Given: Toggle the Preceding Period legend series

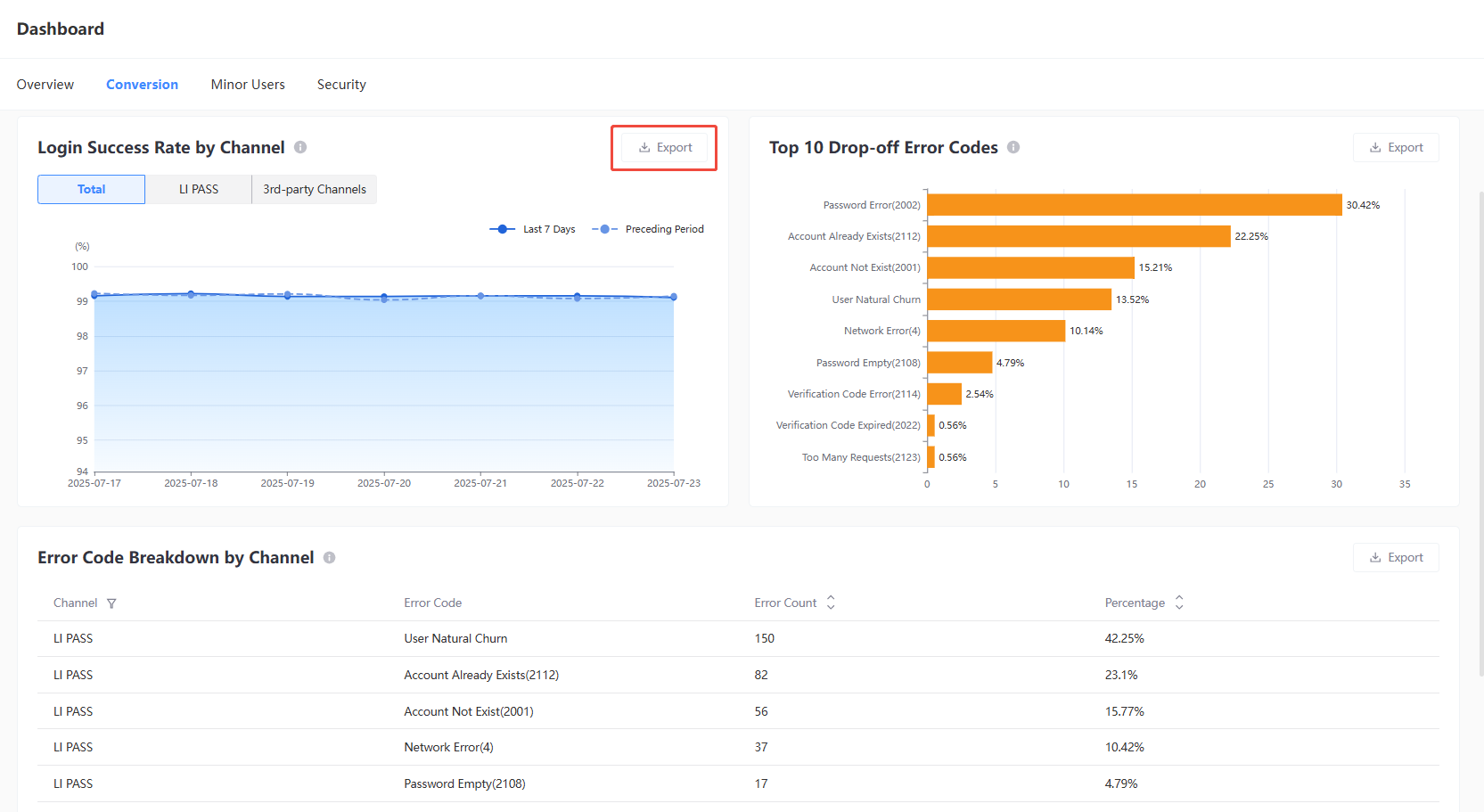Looking at the screenshot, I should point(648,229).
